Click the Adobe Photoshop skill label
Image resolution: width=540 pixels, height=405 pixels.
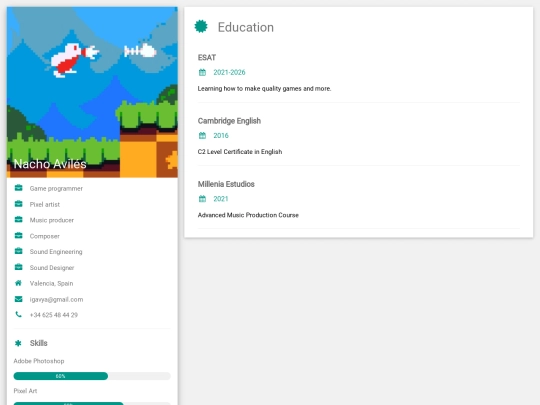(39, 361)
